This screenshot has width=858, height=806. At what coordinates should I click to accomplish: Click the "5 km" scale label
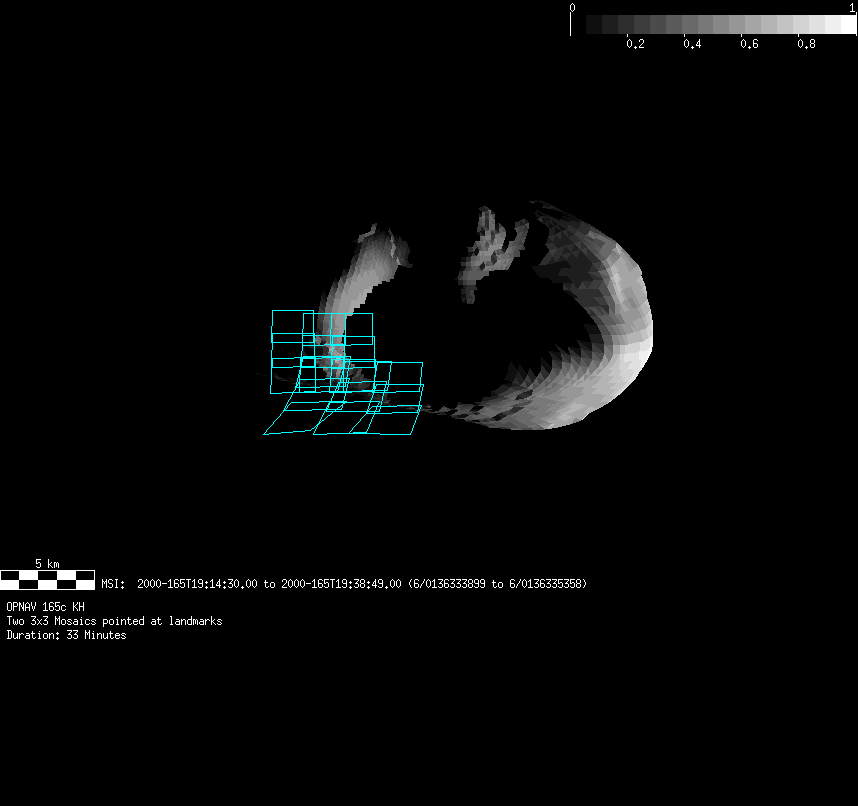47,564
